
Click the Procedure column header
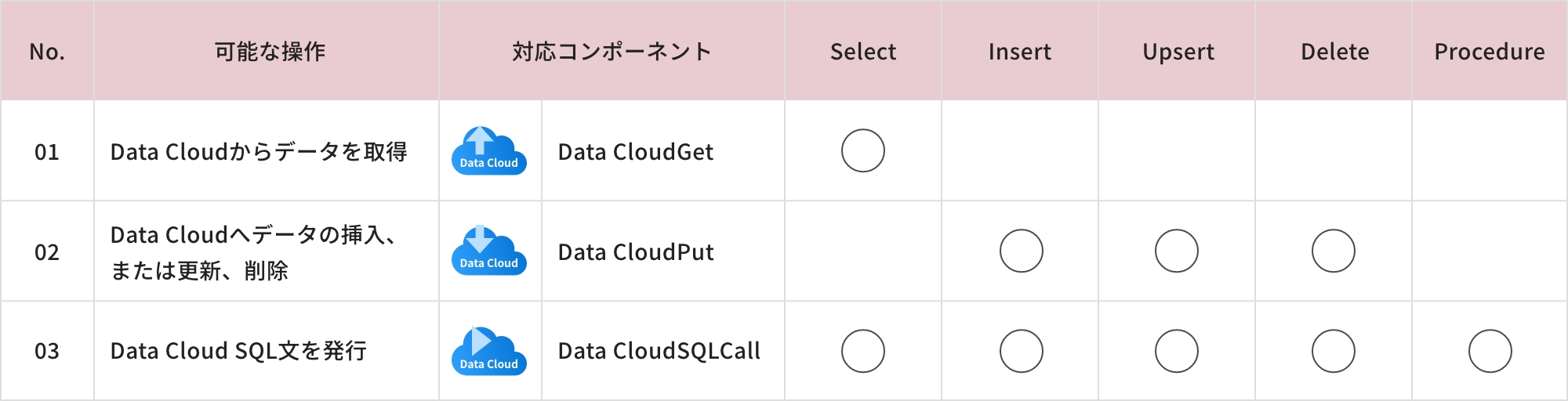point(1490,52)
